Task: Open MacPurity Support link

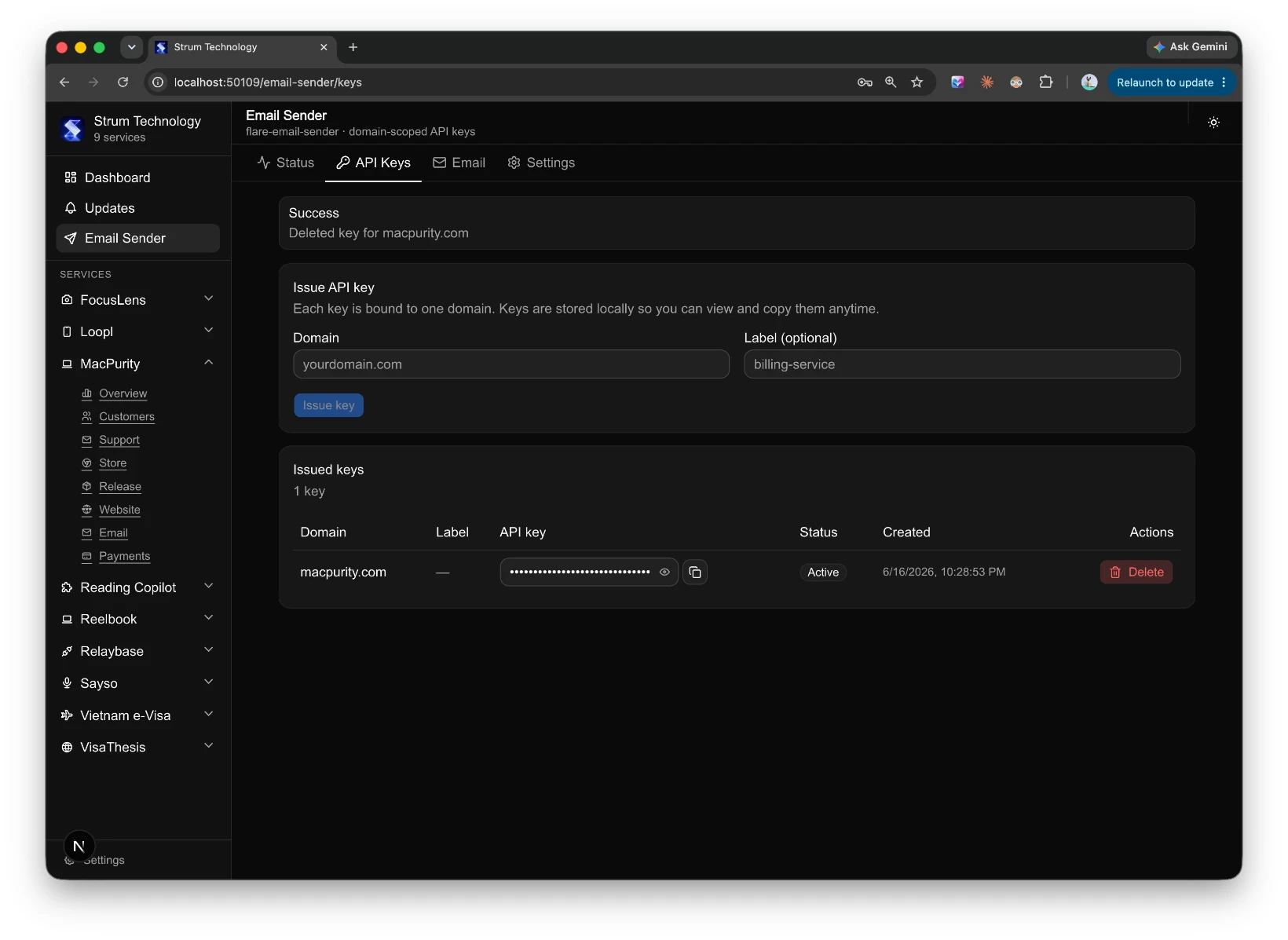Action: point(119,440)
